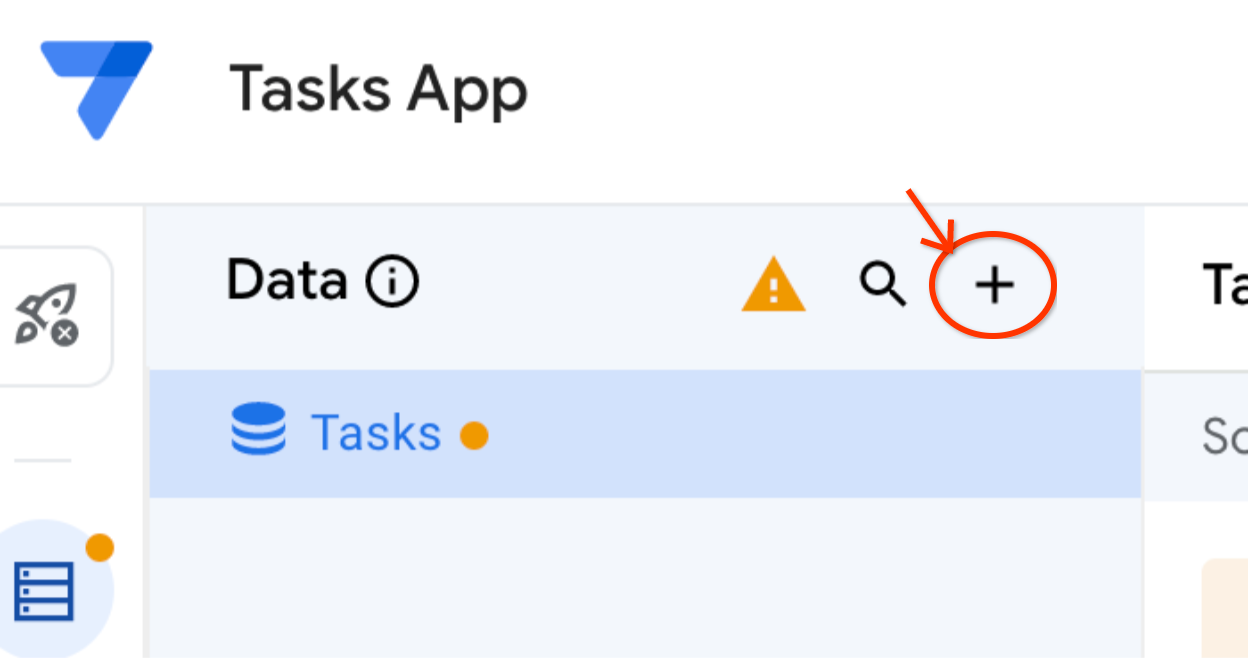
Task: Expand the Tasks table details
Action: tap(375, 432)
